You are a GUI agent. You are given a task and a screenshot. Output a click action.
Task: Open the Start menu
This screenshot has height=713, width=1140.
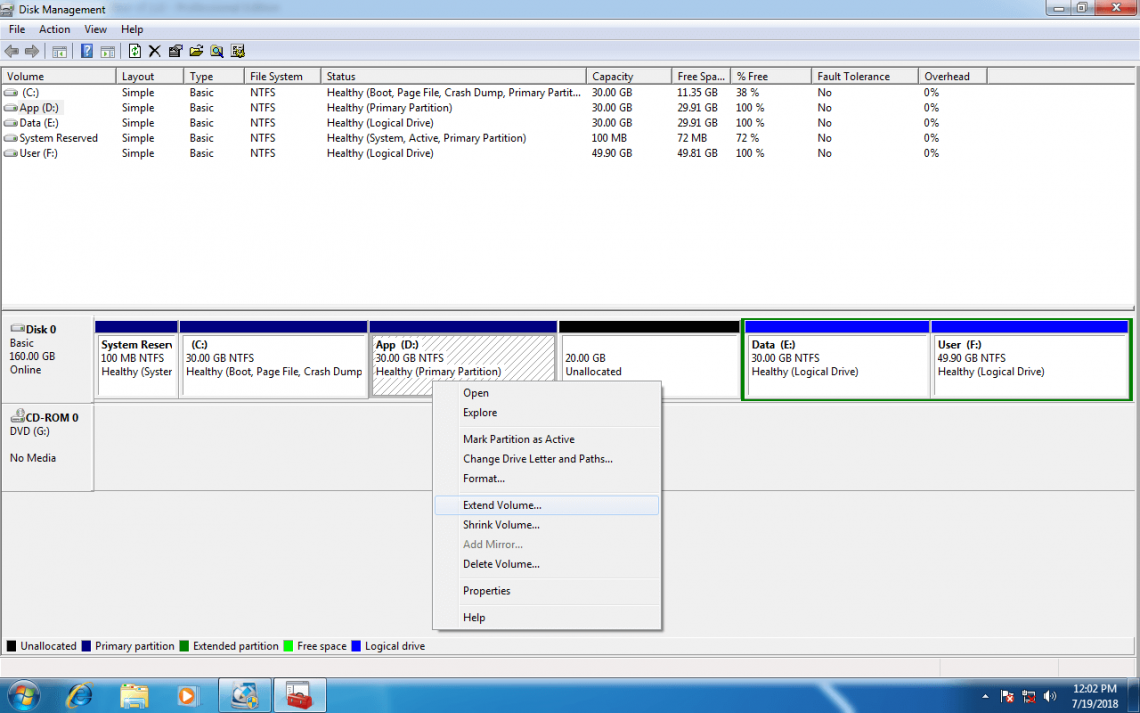(22, 695)
